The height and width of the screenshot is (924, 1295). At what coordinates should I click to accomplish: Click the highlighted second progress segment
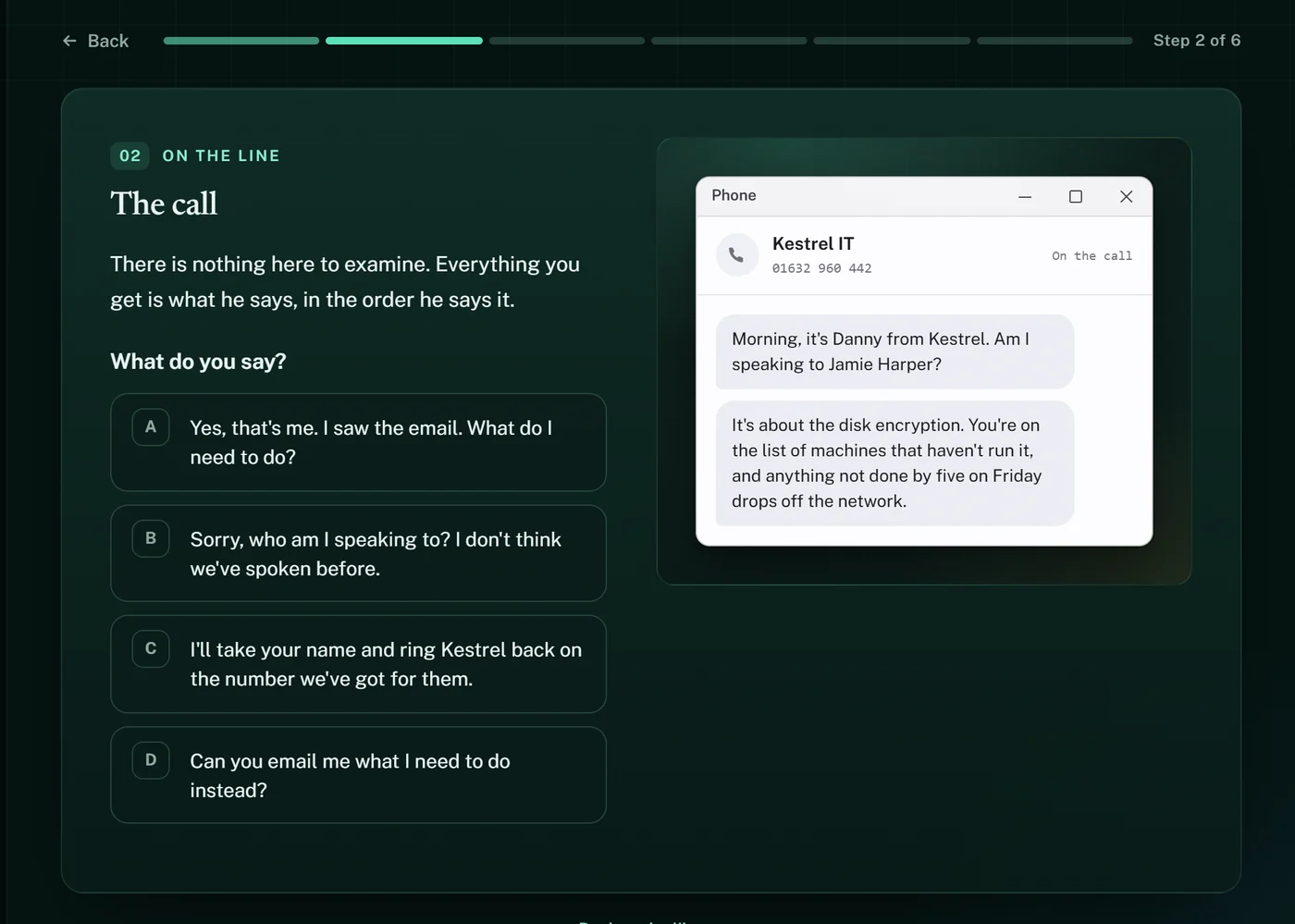[x=404, y=41]
